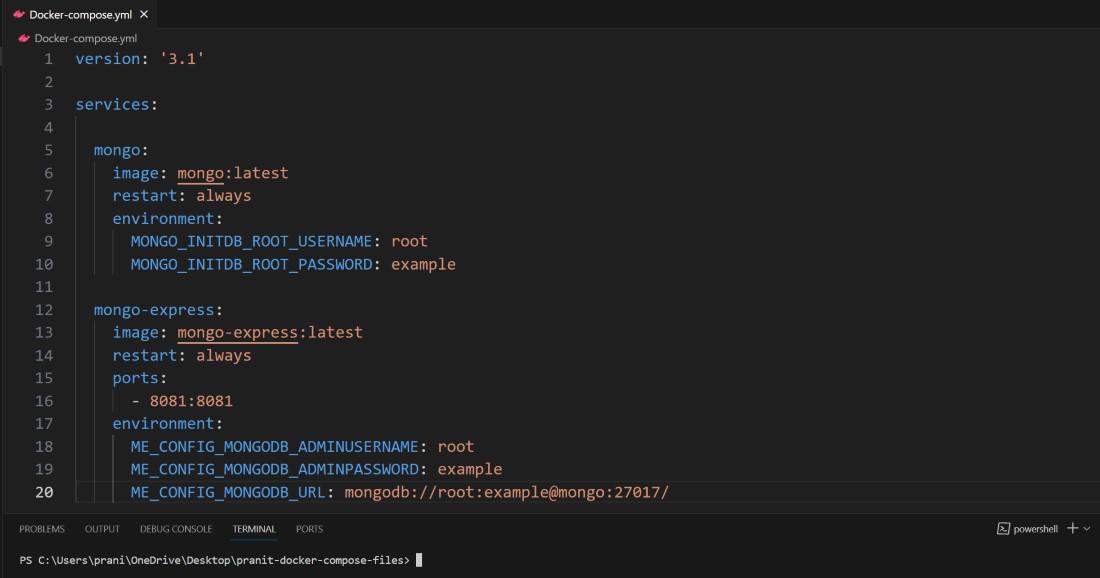Screen dimensions: 1100x578
Task: Click the line number 20 gutter
Action: tap(44, 492)
